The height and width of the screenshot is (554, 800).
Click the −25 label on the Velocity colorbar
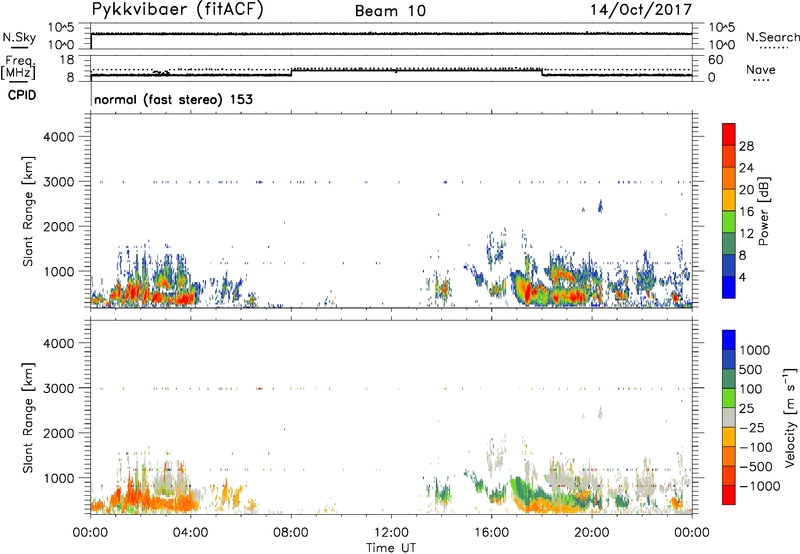tap(752, 427)
